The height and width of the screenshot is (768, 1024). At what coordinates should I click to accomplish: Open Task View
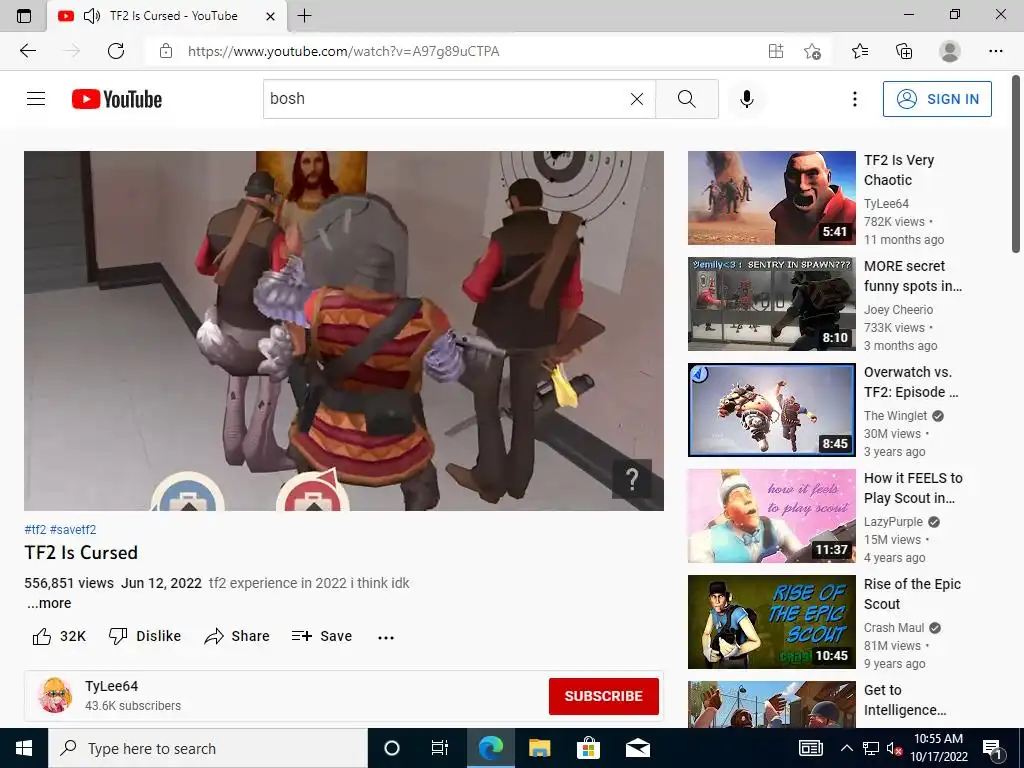(440, 748)
